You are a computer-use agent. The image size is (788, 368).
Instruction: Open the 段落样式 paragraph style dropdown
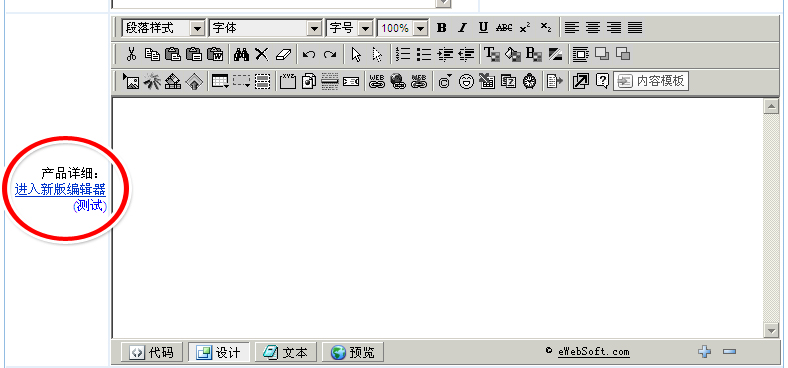click(x=163, y=28)
